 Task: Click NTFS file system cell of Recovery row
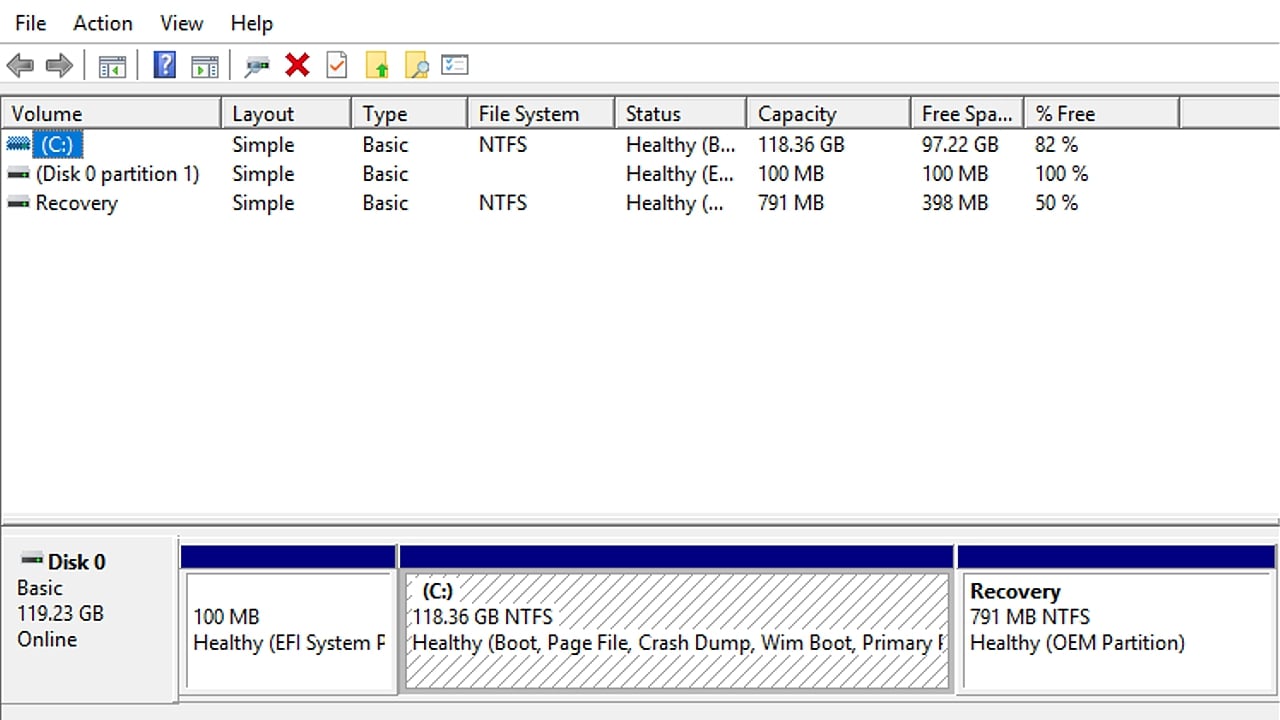pyautogui.click(x=503, y=203)
